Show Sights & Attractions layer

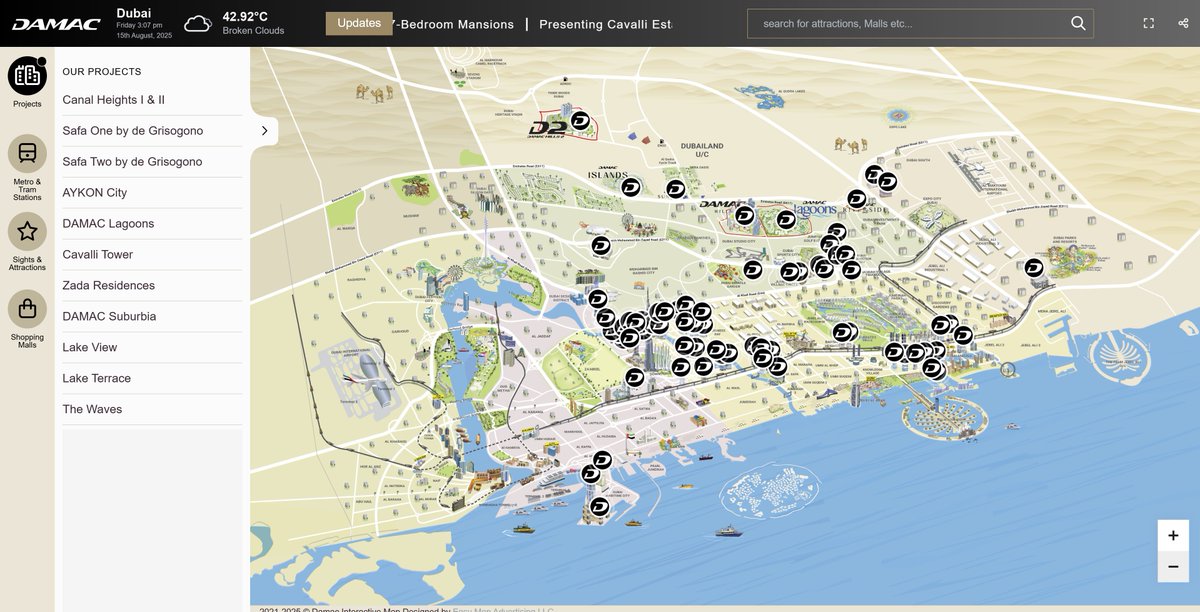point(27,231)
